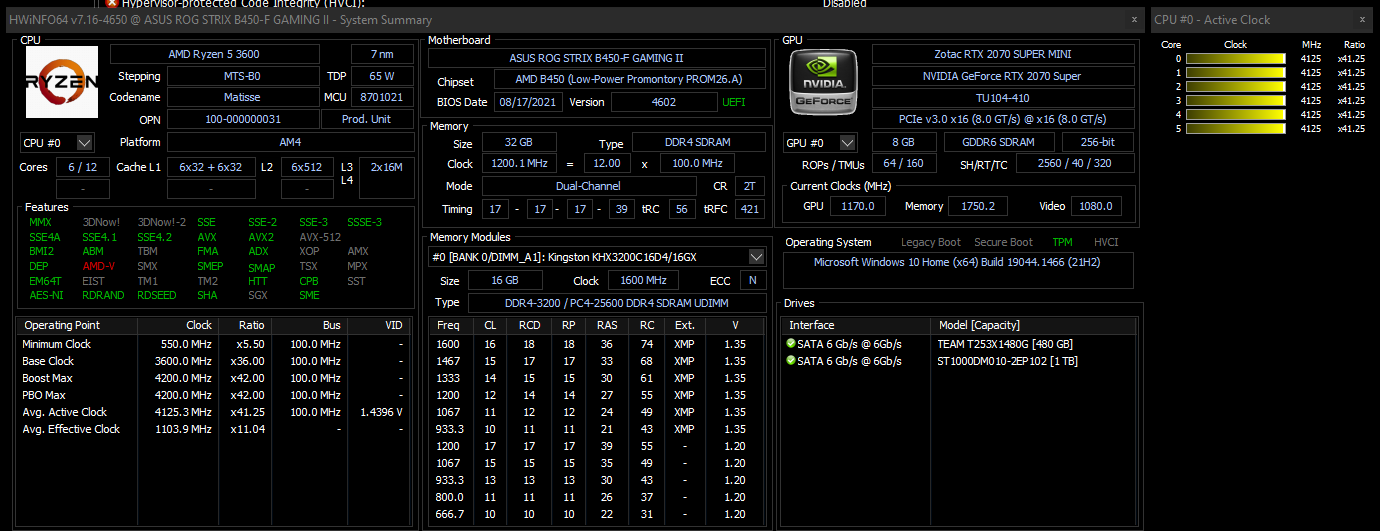1380x531 pixels.
Task: Open the GPU #0 selector dropdown
Action: [820, 143]
